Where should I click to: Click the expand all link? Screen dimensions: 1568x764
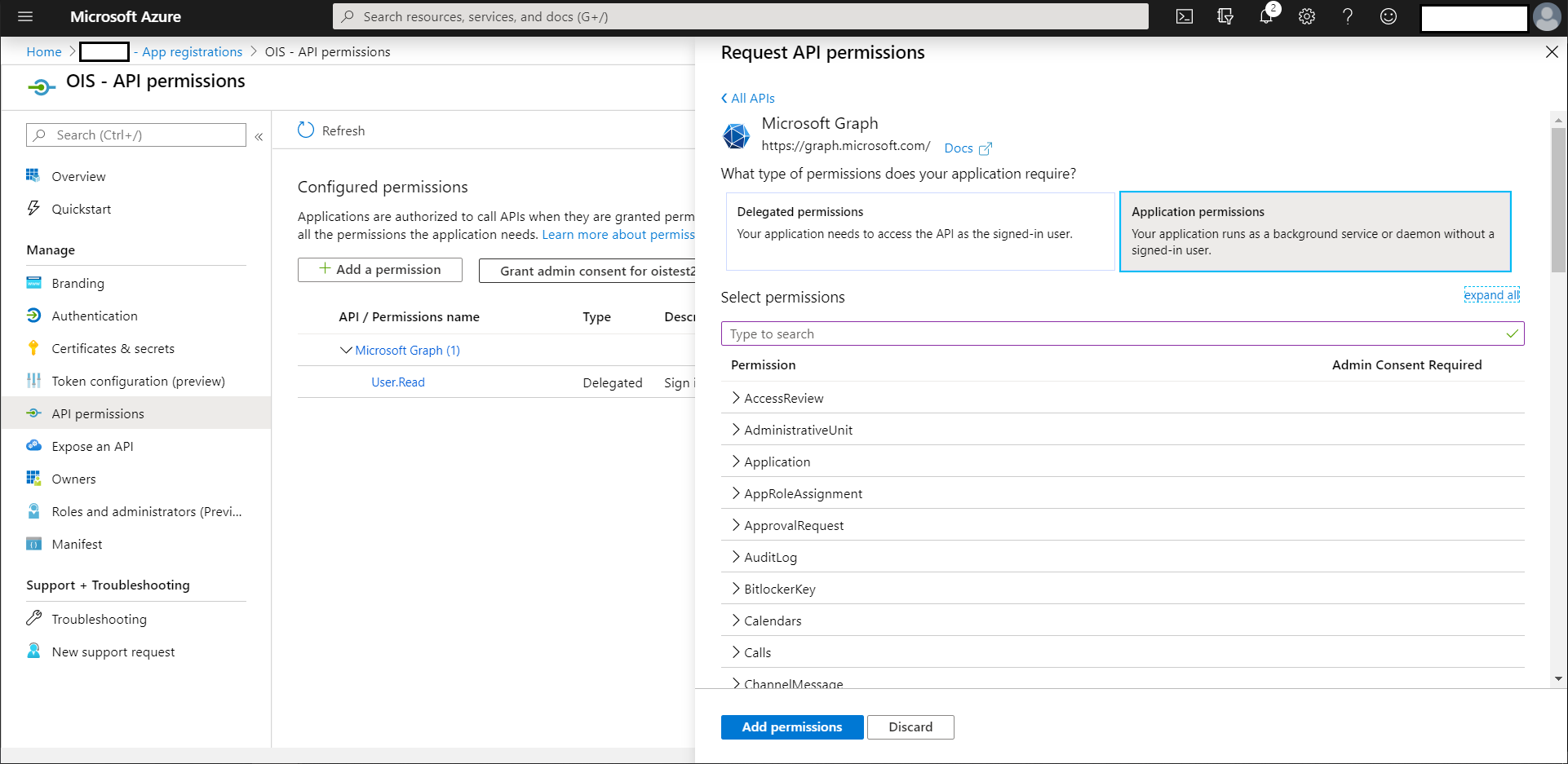1491,295
